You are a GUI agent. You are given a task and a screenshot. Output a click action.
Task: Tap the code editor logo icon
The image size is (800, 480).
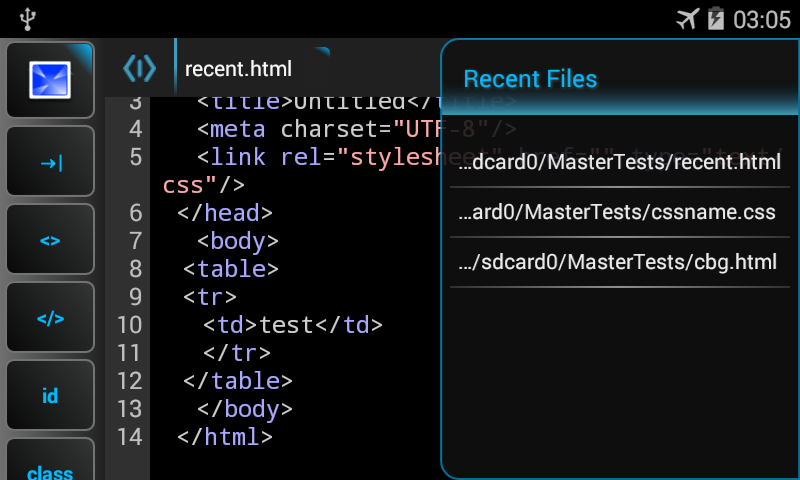(x=139, y=68)
